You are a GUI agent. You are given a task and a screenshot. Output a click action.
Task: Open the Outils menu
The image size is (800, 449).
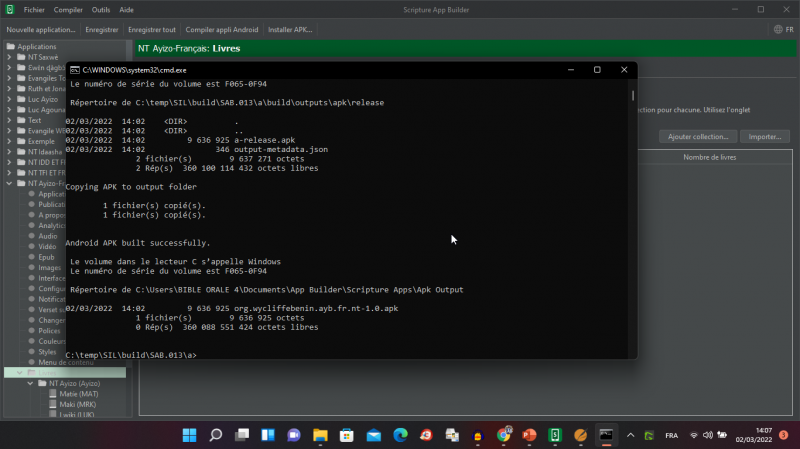[x=101, y=9]
